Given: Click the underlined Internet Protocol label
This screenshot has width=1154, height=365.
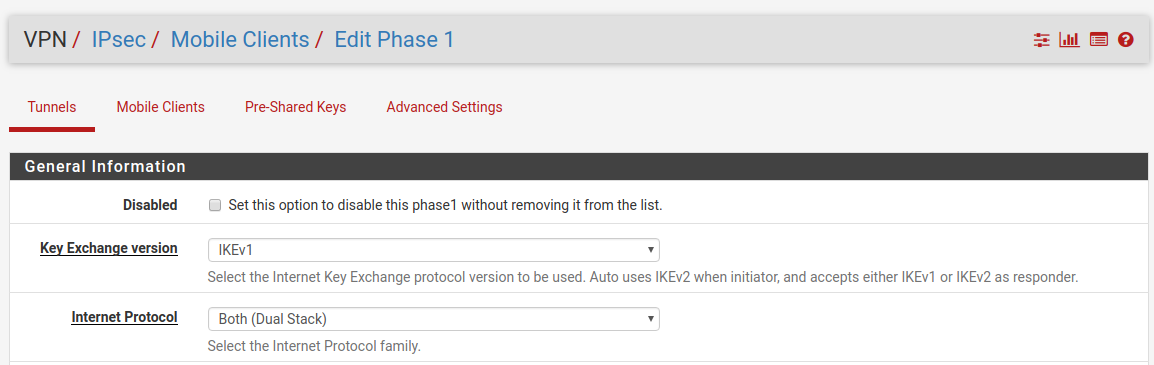Looking at the screenshot, I should pyautogui.click(x=124, y=317).
